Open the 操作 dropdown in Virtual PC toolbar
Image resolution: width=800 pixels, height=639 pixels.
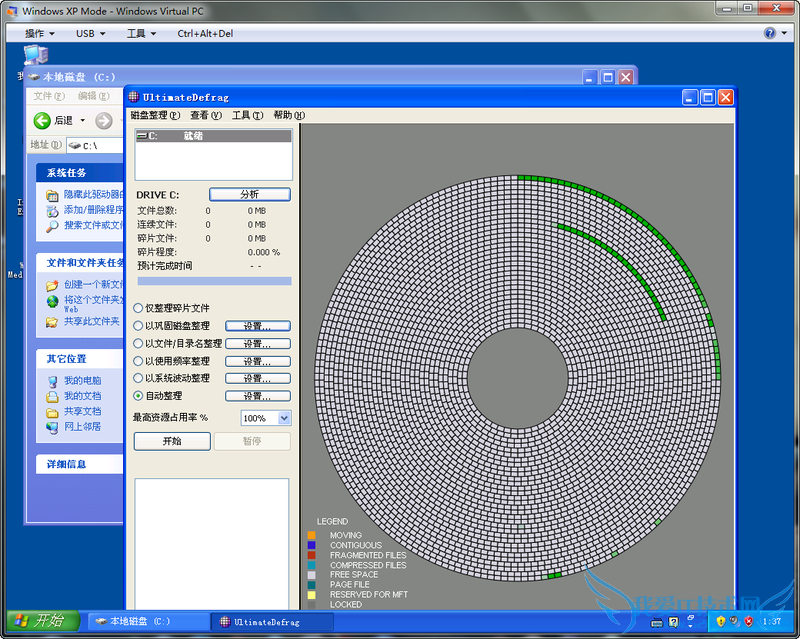point(40,33)
